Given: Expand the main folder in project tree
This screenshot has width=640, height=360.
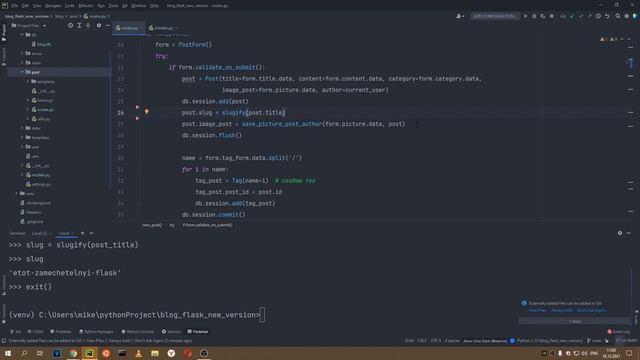Looking at the screenshot, I should [22, 62].
